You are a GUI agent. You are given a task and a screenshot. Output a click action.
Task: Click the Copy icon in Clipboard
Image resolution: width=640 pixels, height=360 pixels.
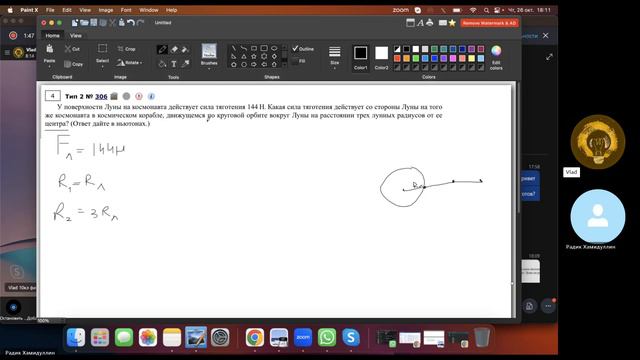(68, 64)
